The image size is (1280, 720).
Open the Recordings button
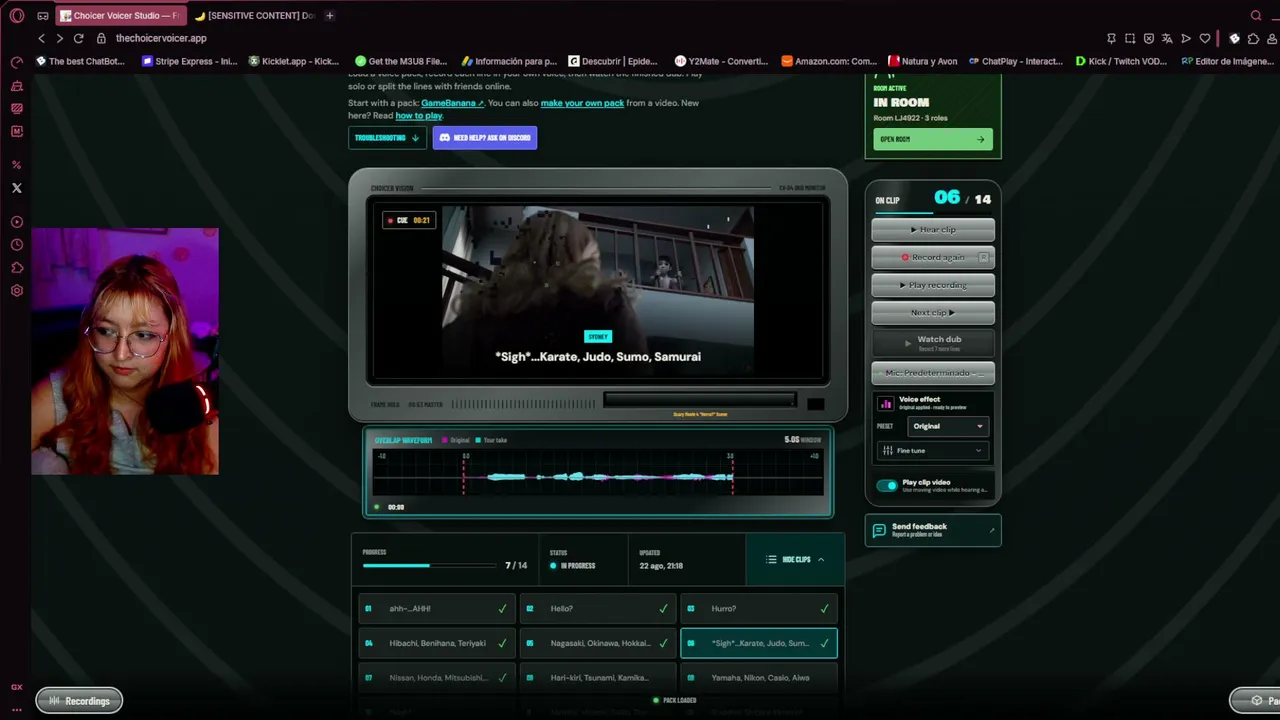pyautogui.click(x=79, y=701)
